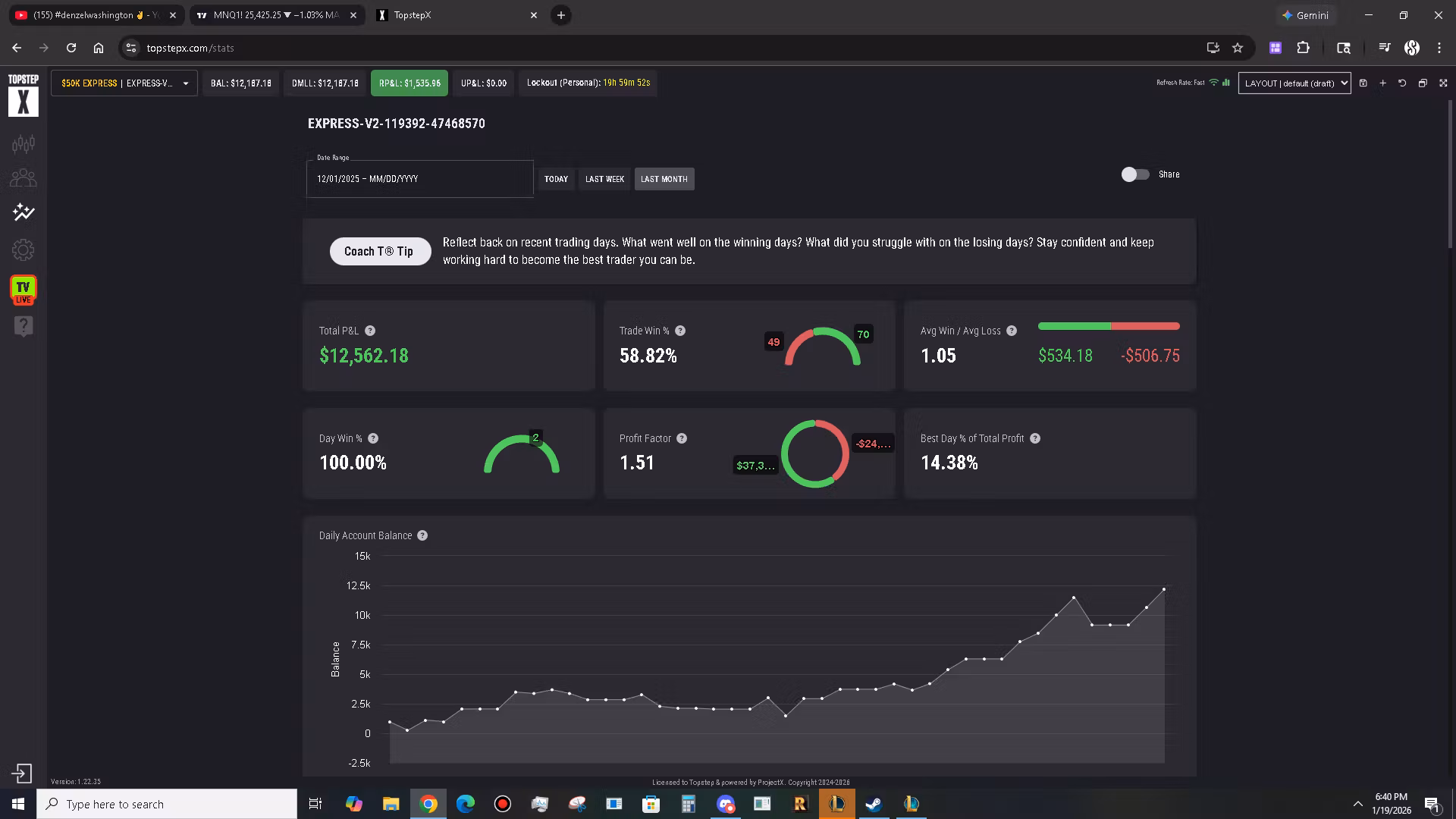Click the Avg Win/Loss ratio bar
The width and height of the screenshot is (1456, 819).
1109,326
